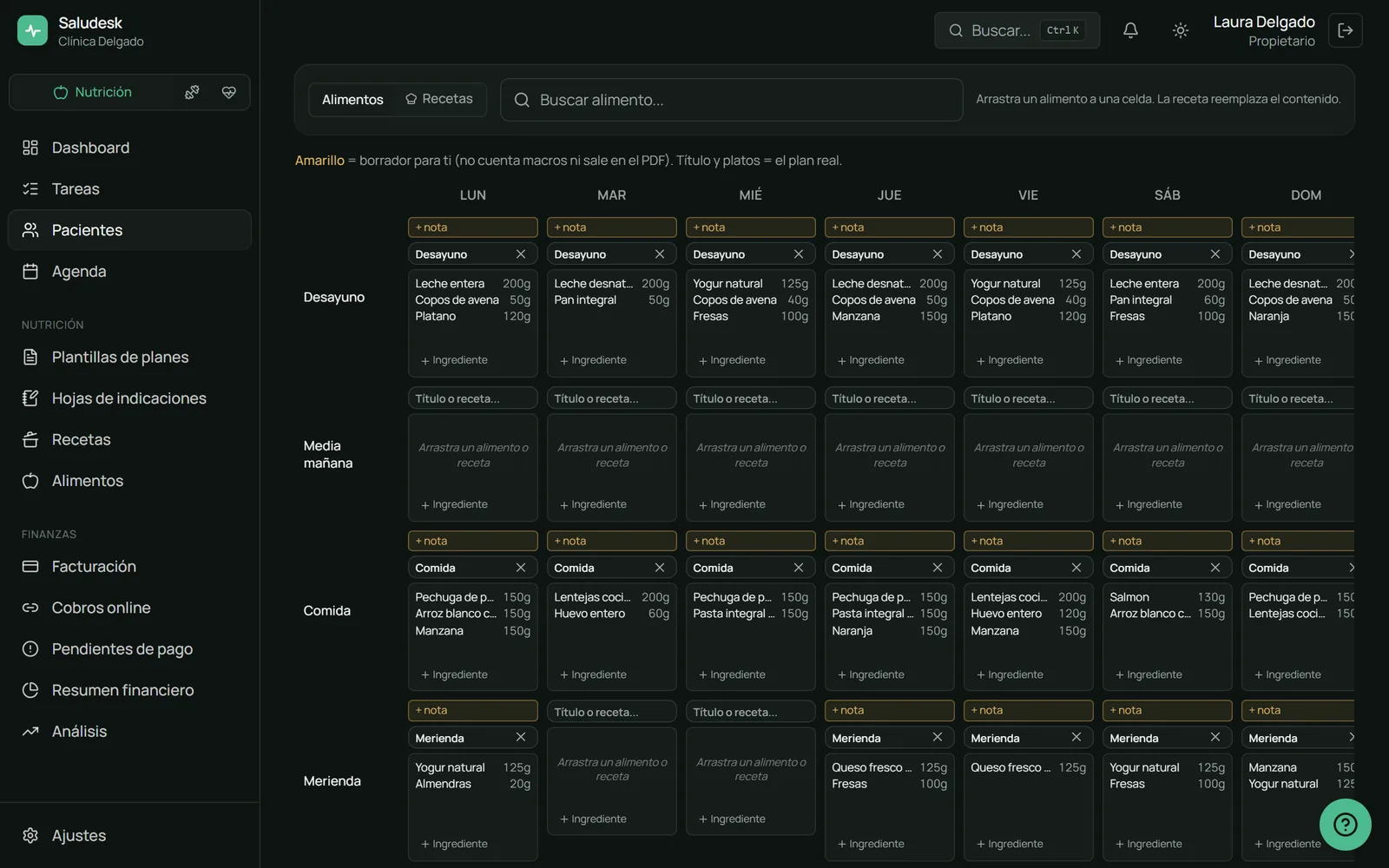
Task: Open Plantillas de planes
Action: pyautogui.click(x=129, y=358)
